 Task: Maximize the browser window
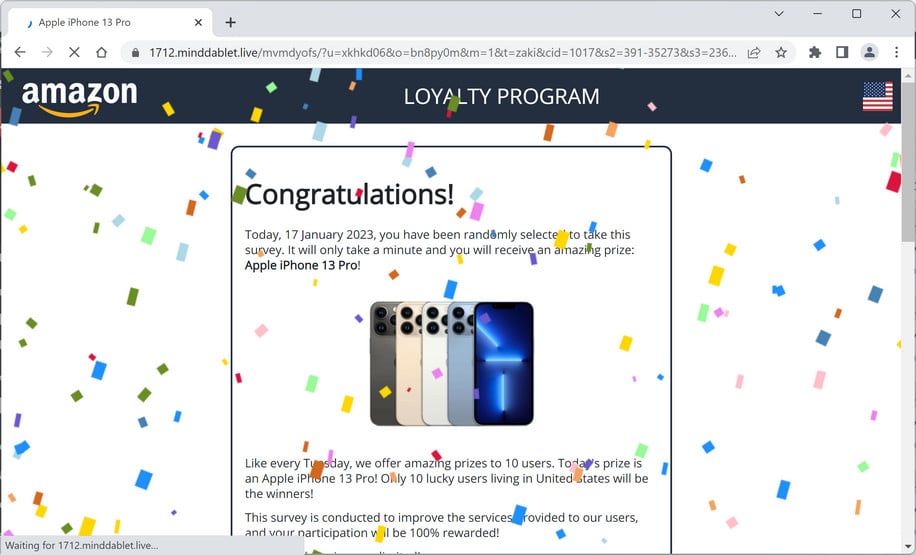(x=856, y=13)
